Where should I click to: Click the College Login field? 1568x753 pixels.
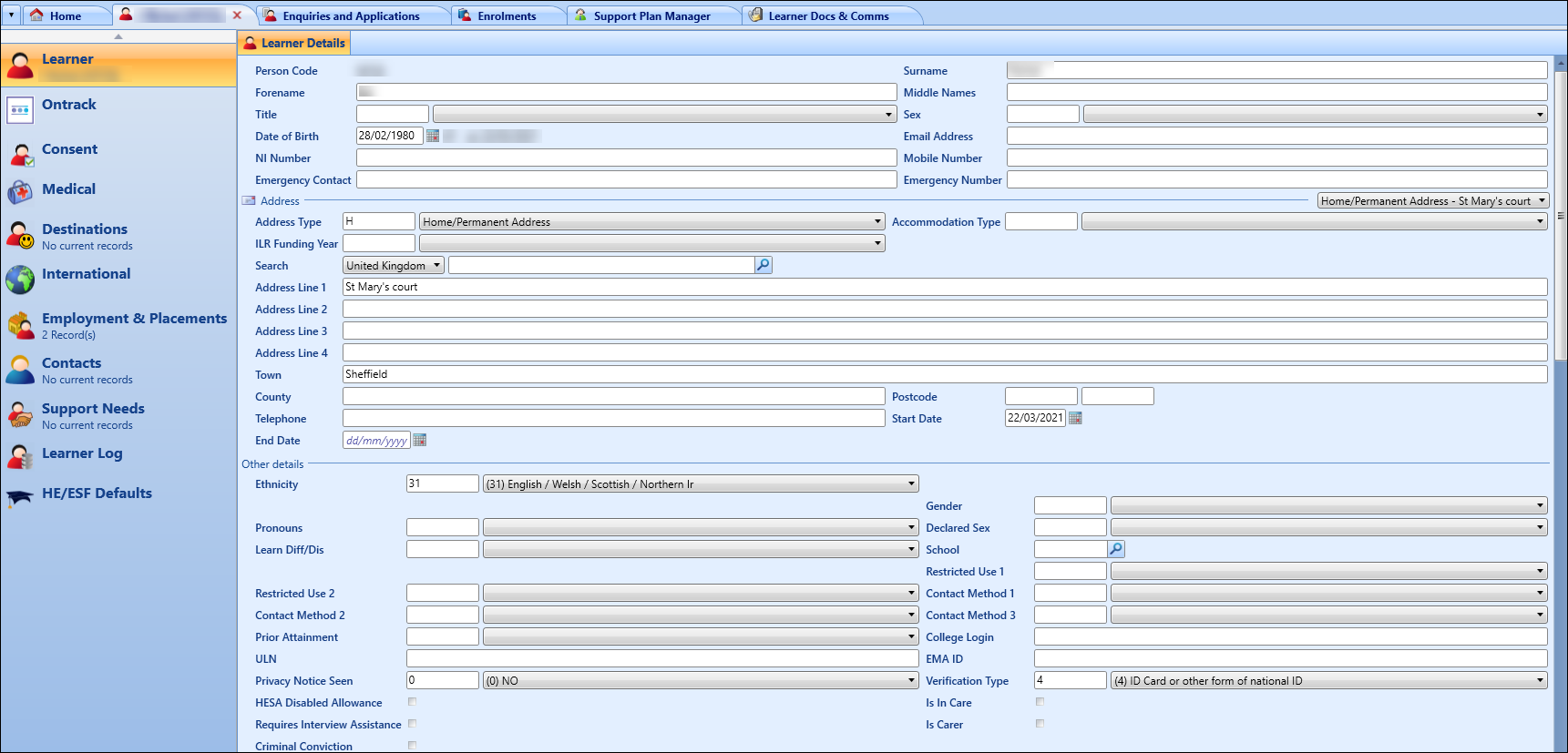coord(1290,636)
